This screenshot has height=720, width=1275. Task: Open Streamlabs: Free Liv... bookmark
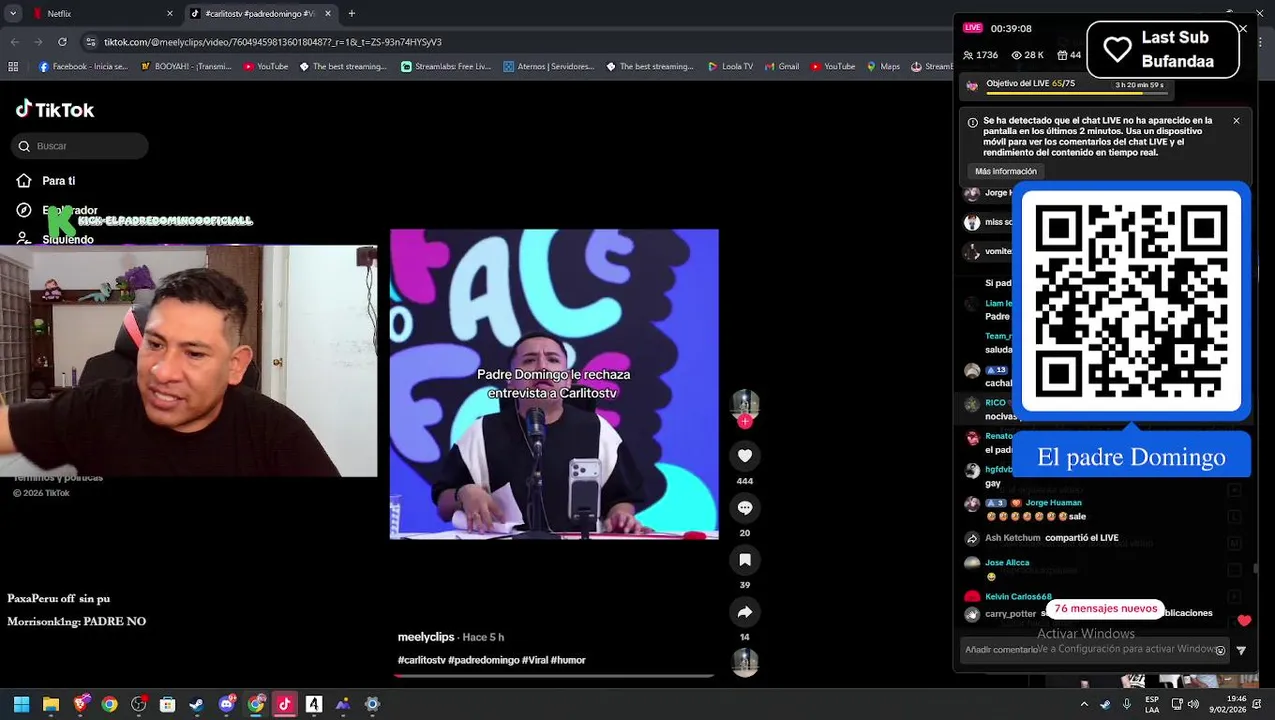pyautogui.click(x=446, y=66)
